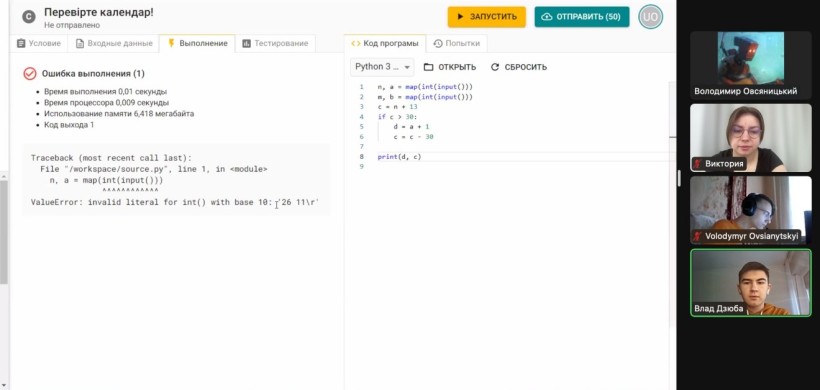This screenshot has width=820, height=390.
Task: Select the Выполнение tab
Action: click(197, 43)
